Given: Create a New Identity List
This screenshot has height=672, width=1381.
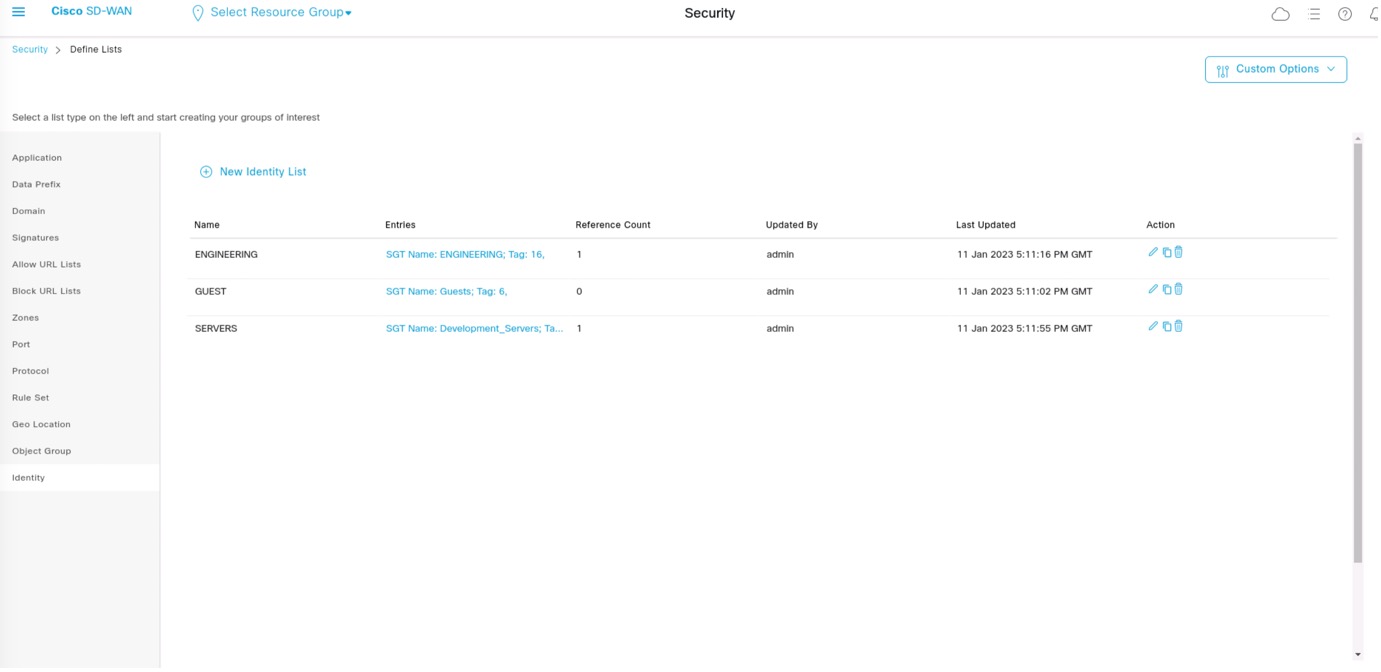Looking at the screenshot, I should [252, 171].
